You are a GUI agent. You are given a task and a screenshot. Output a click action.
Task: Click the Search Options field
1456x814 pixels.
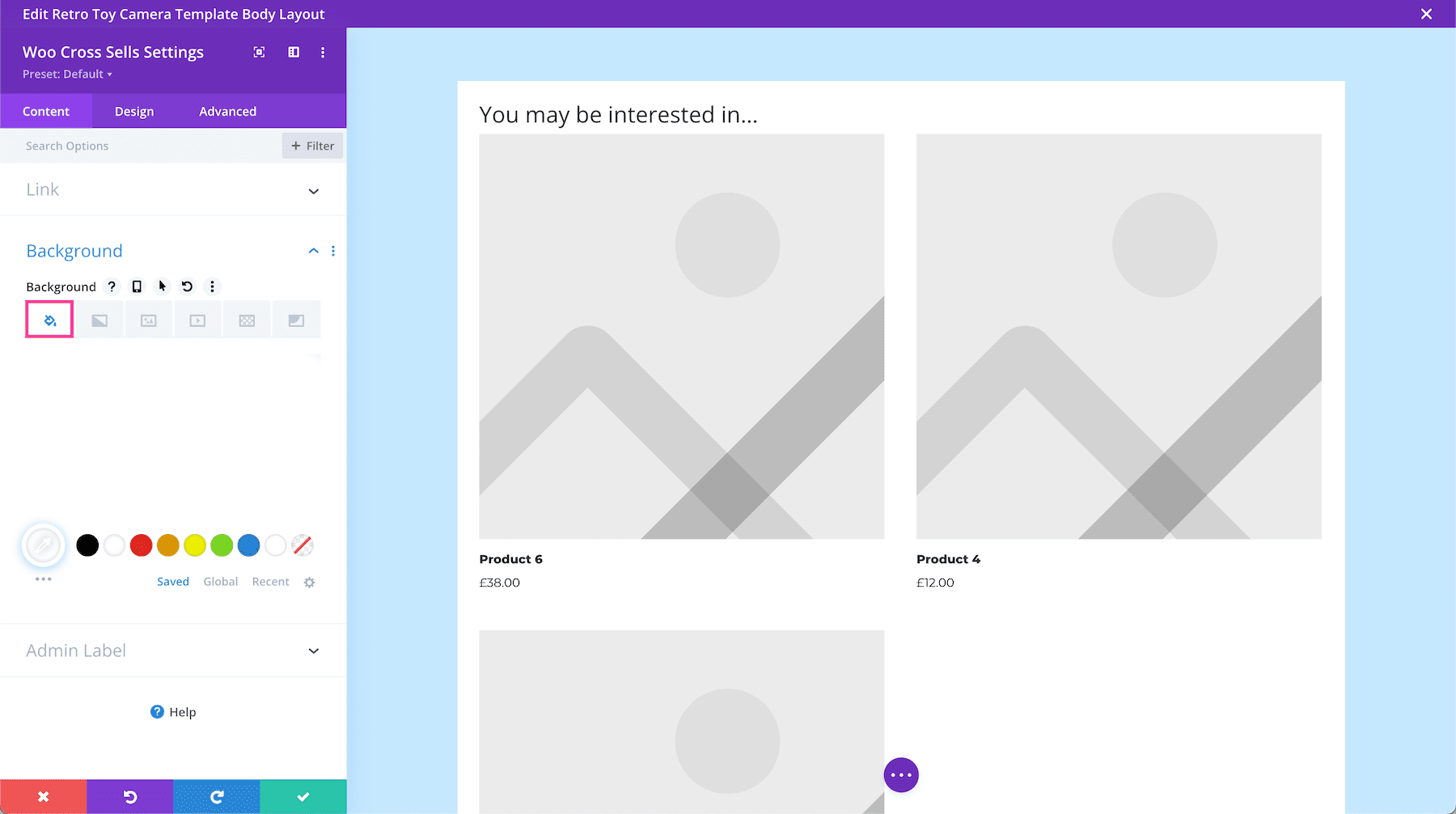tap(121, 146)
